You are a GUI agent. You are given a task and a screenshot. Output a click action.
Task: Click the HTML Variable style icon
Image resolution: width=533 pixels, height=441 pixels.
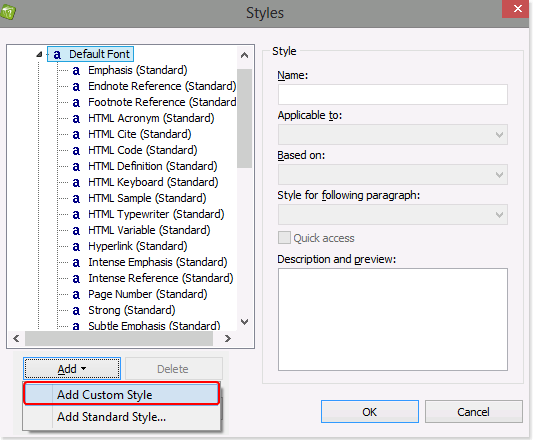pyautogui.click(x=76, y=231)
